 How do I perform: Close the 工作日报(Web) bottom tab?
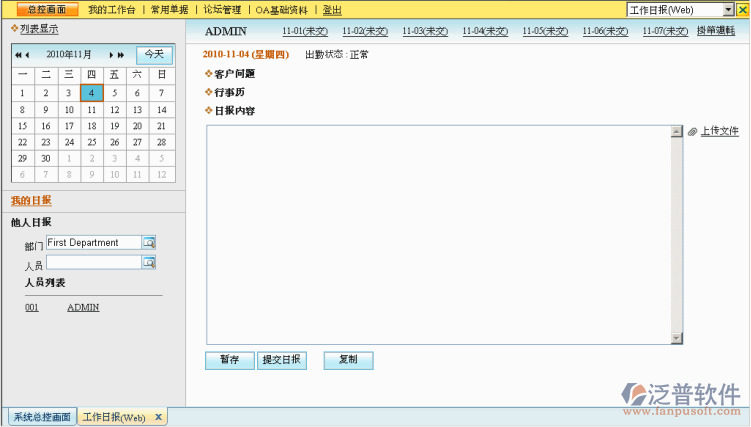pos(158,417)
